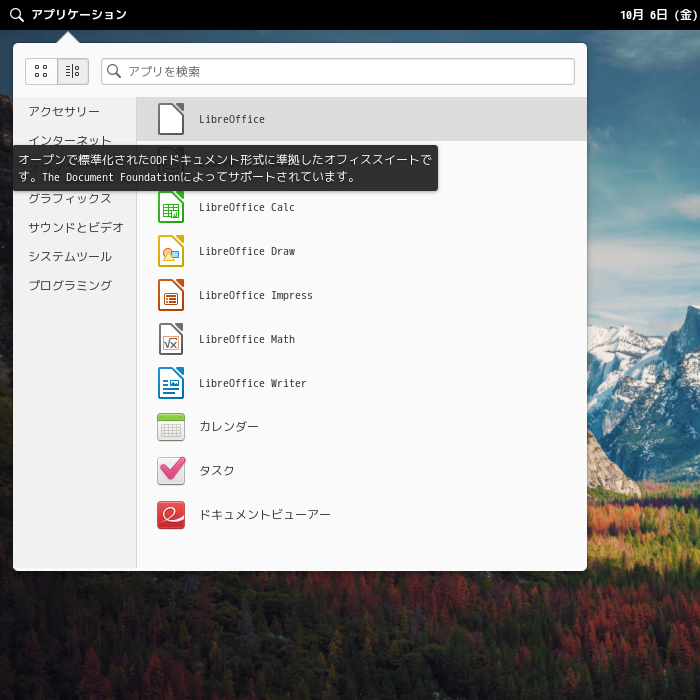Select the システムツール category

(x=70, y=256)
